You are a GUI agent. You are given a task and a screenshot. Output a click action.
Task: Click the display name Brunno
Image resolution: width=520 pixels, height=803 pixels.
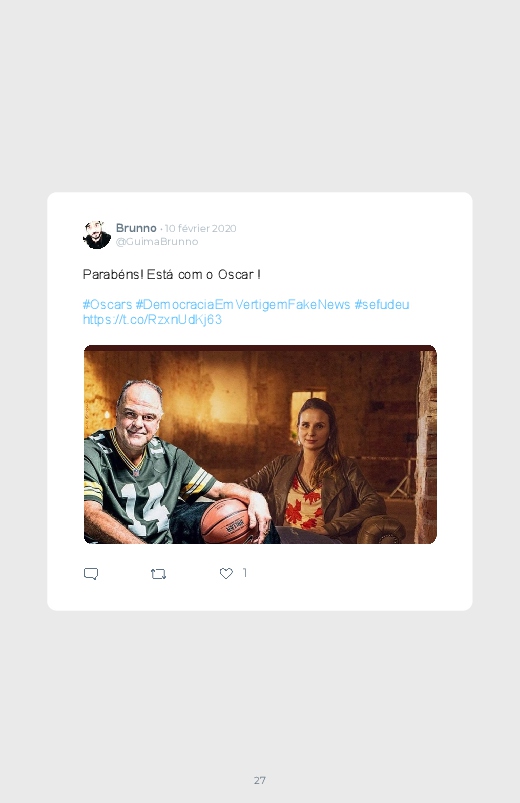click(x=136, y=228)
